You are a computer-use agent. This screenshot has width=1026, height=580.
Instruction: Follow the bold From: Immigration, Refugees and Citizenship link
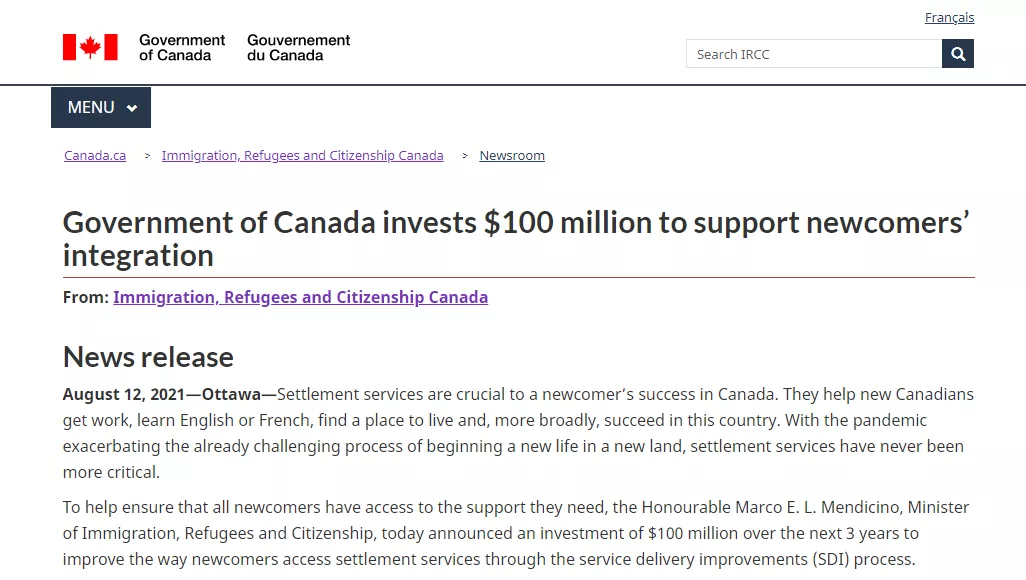pos(300,297)
